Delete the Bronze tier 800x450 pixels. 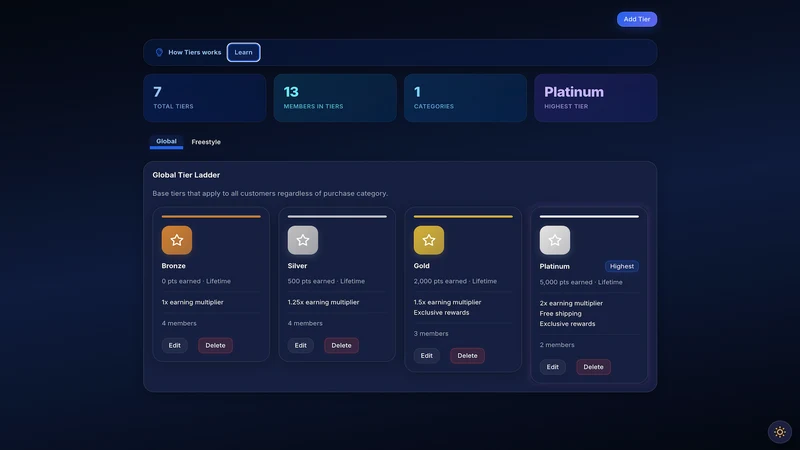[x=215, y=345]
